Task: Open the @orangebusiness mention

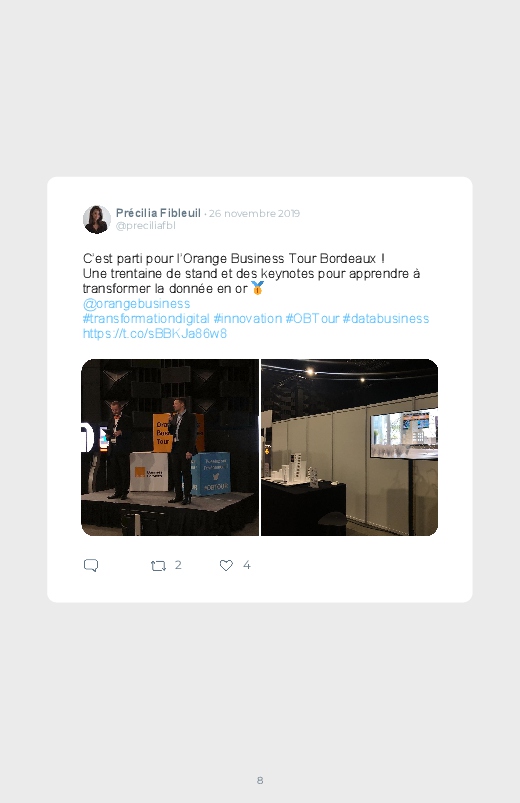Action: click(x=136, y=304)
